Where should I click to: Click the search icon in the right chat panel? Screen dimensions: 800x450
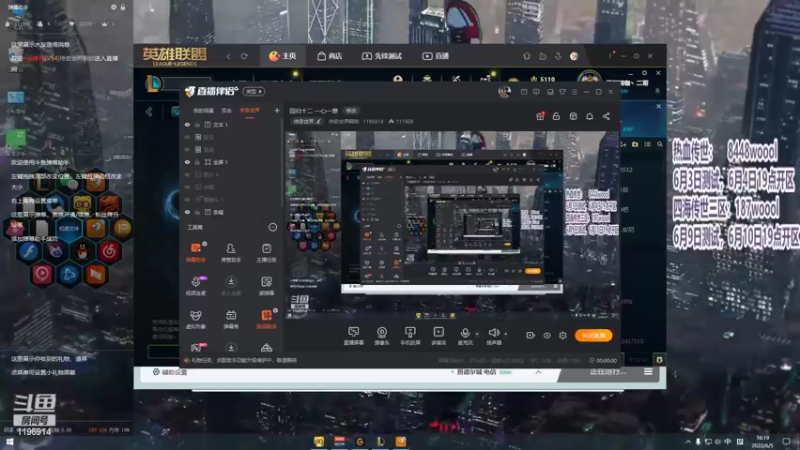(x=660, y=144)
